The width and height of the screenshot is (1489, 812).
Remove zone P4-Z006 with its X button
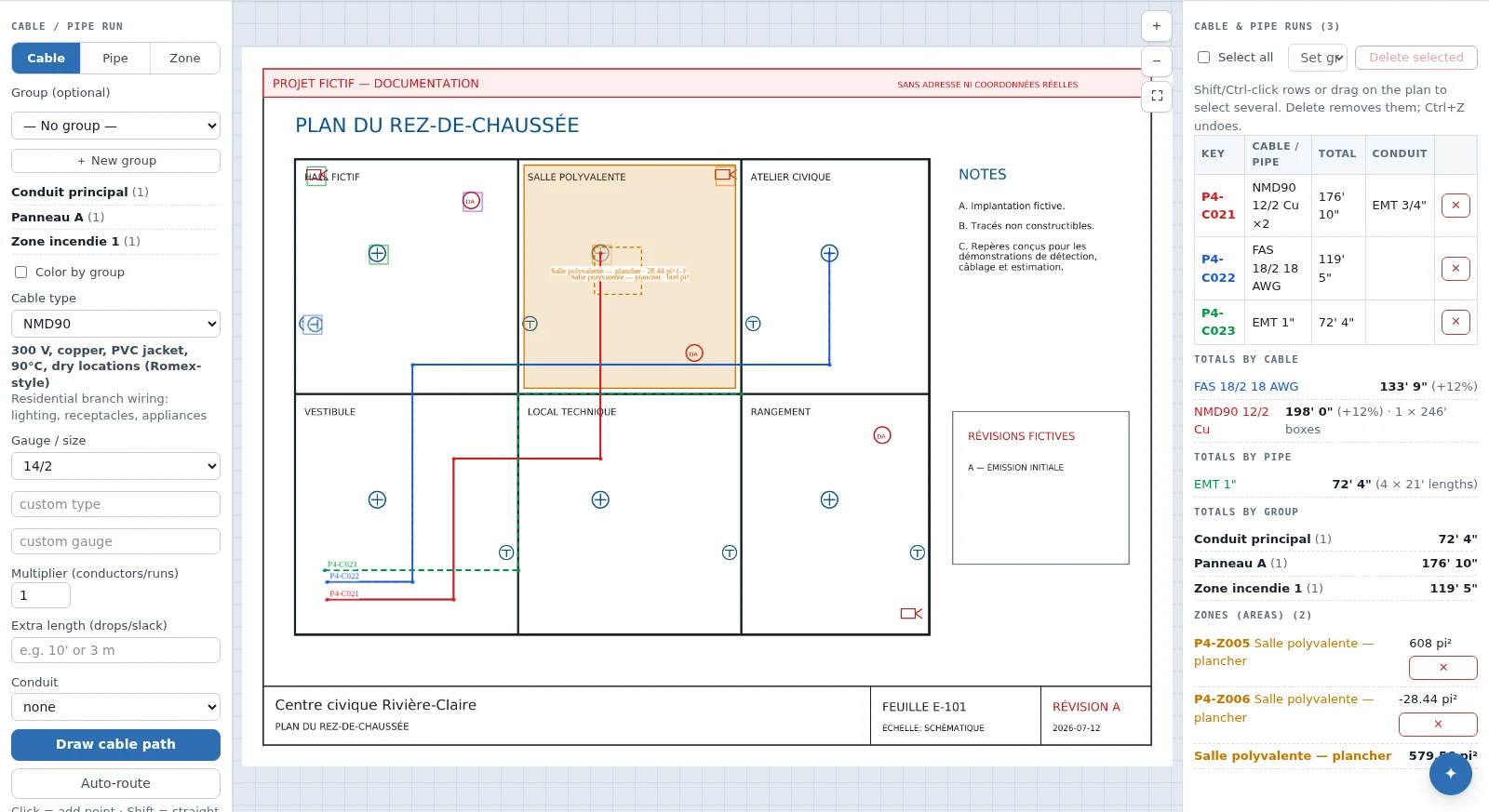click(1438, 724)
